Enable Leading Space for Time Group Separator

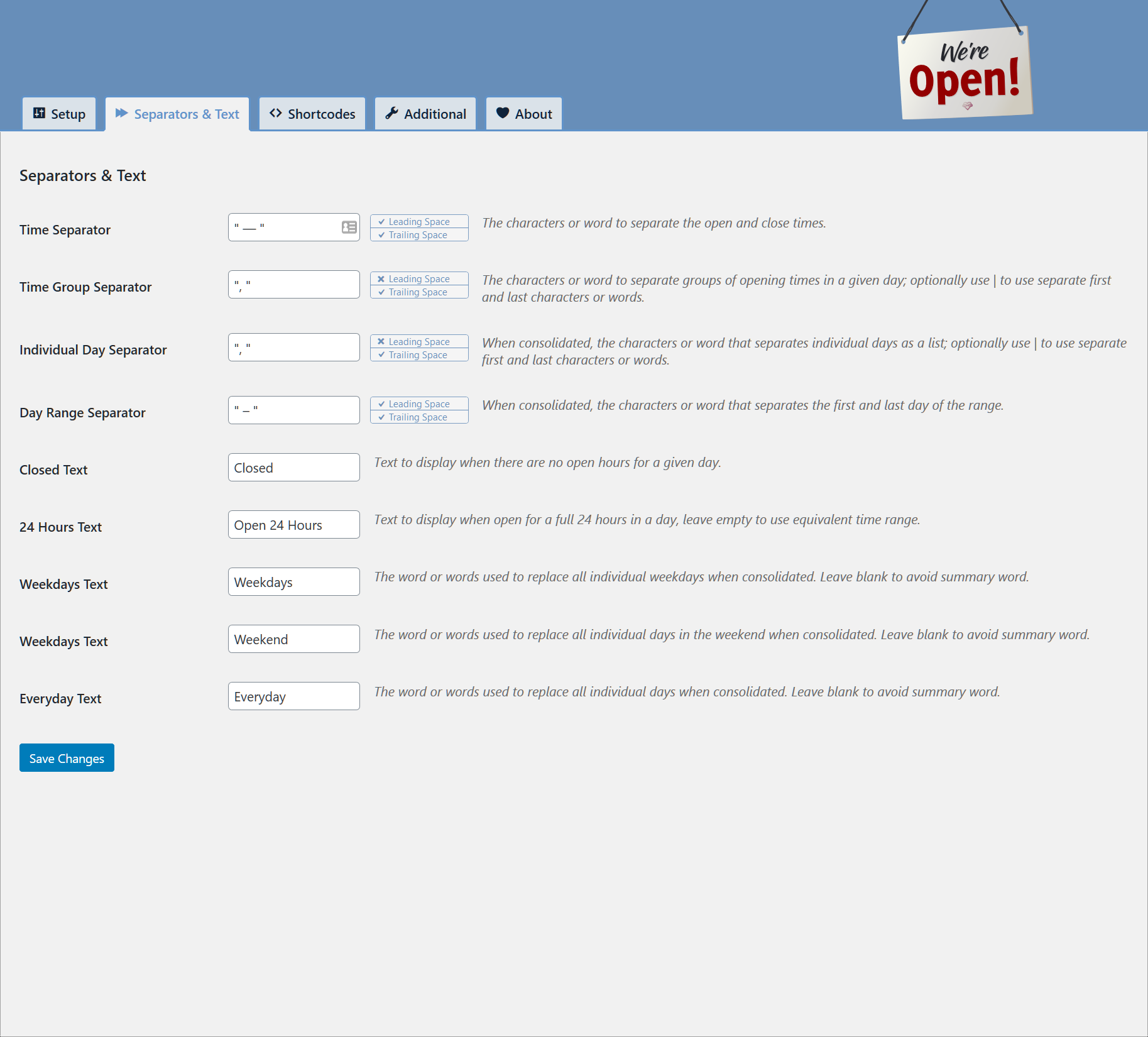419,278
